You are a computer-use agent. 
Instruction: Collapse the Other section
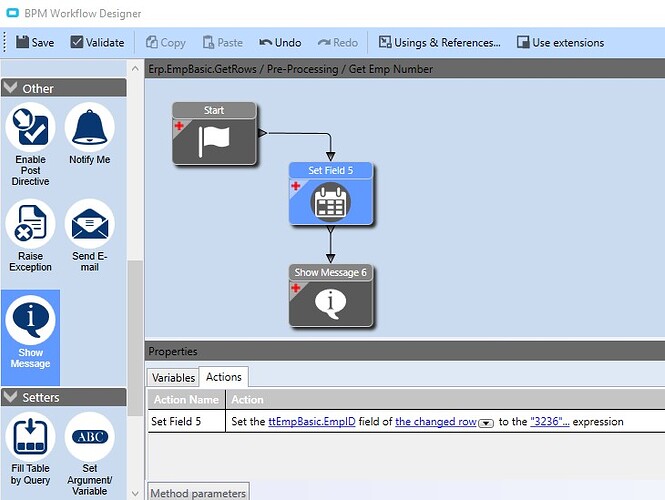10,88
